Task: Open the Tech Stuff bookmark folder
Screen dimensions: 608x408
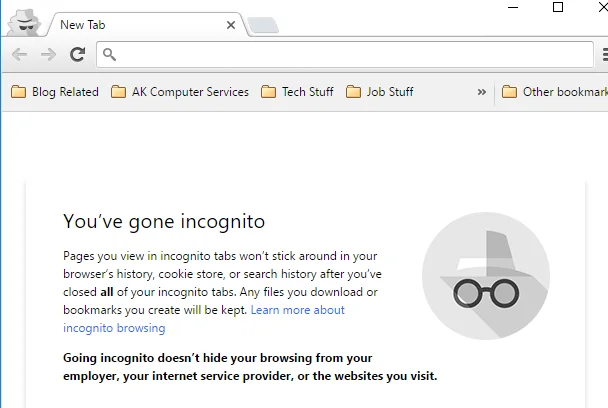Action: coord(297,92)
